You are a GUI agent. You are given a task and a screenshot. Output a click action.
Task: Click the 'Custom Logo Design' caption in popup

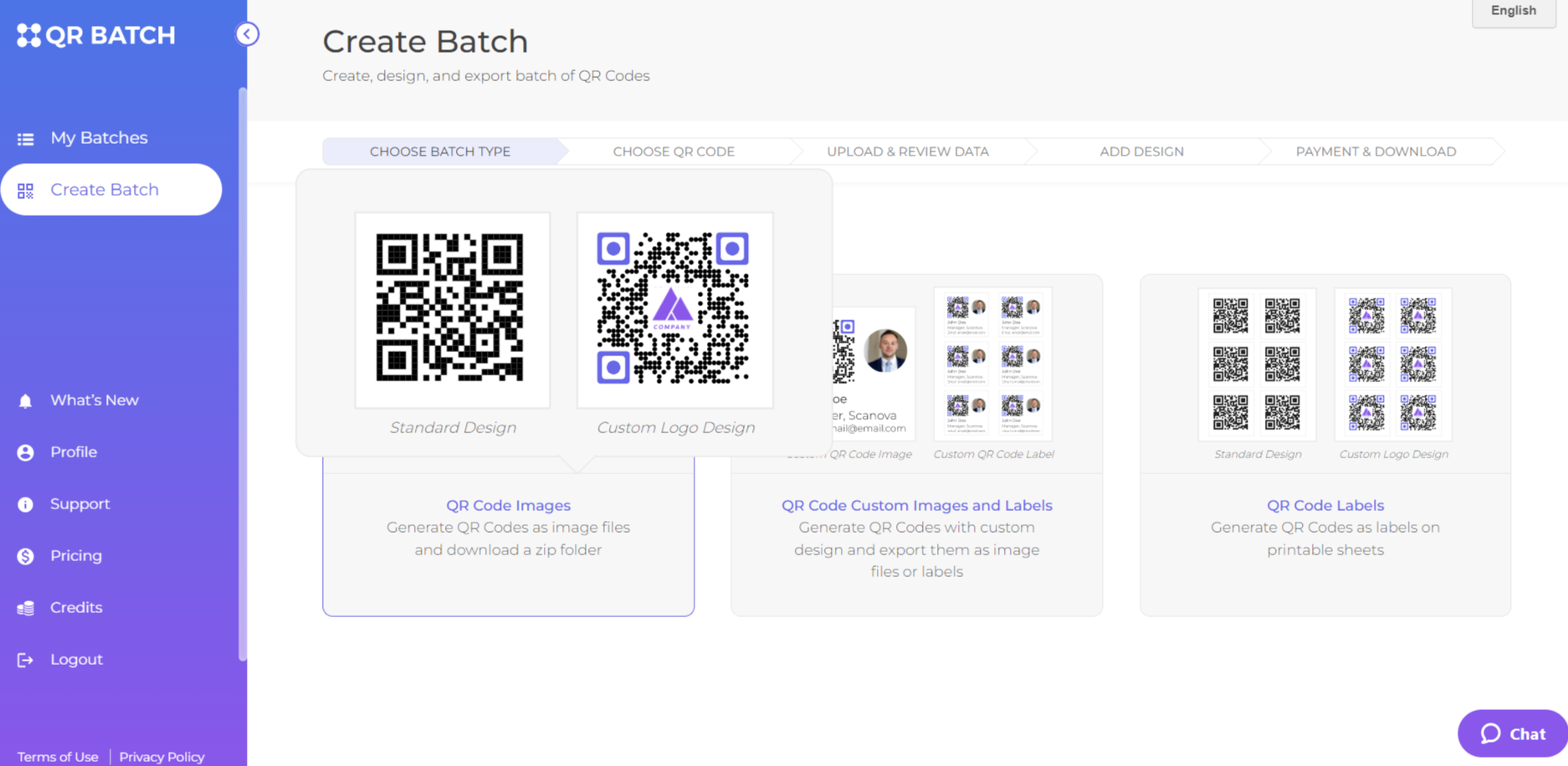[675, 427]
